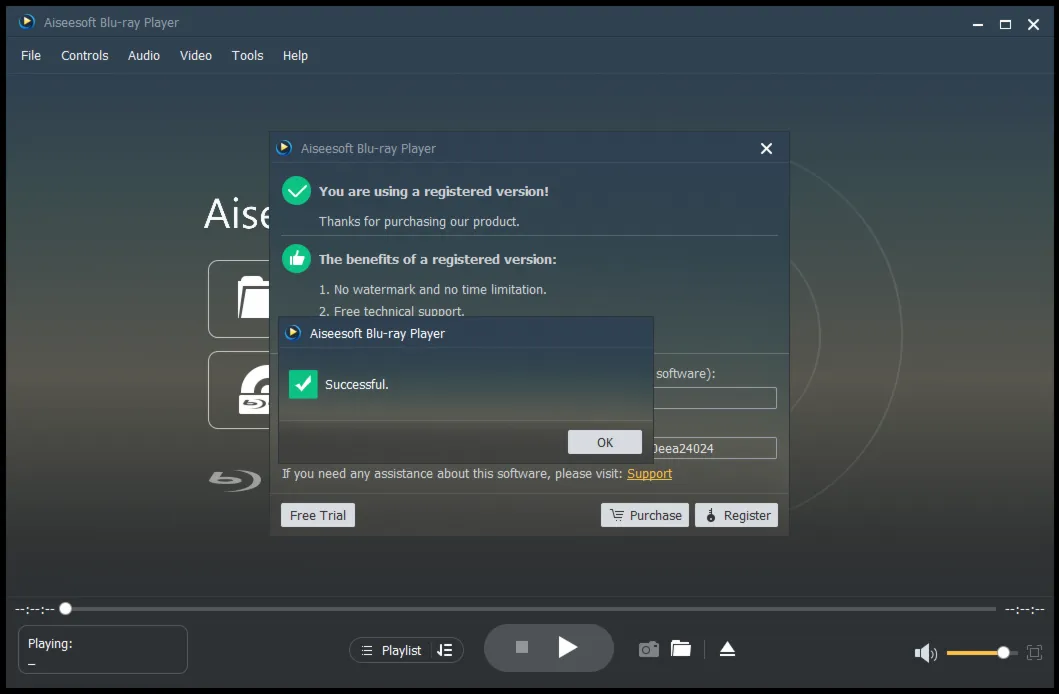
Task: Click the main window app logo icon
Action: tap(26, 22)
